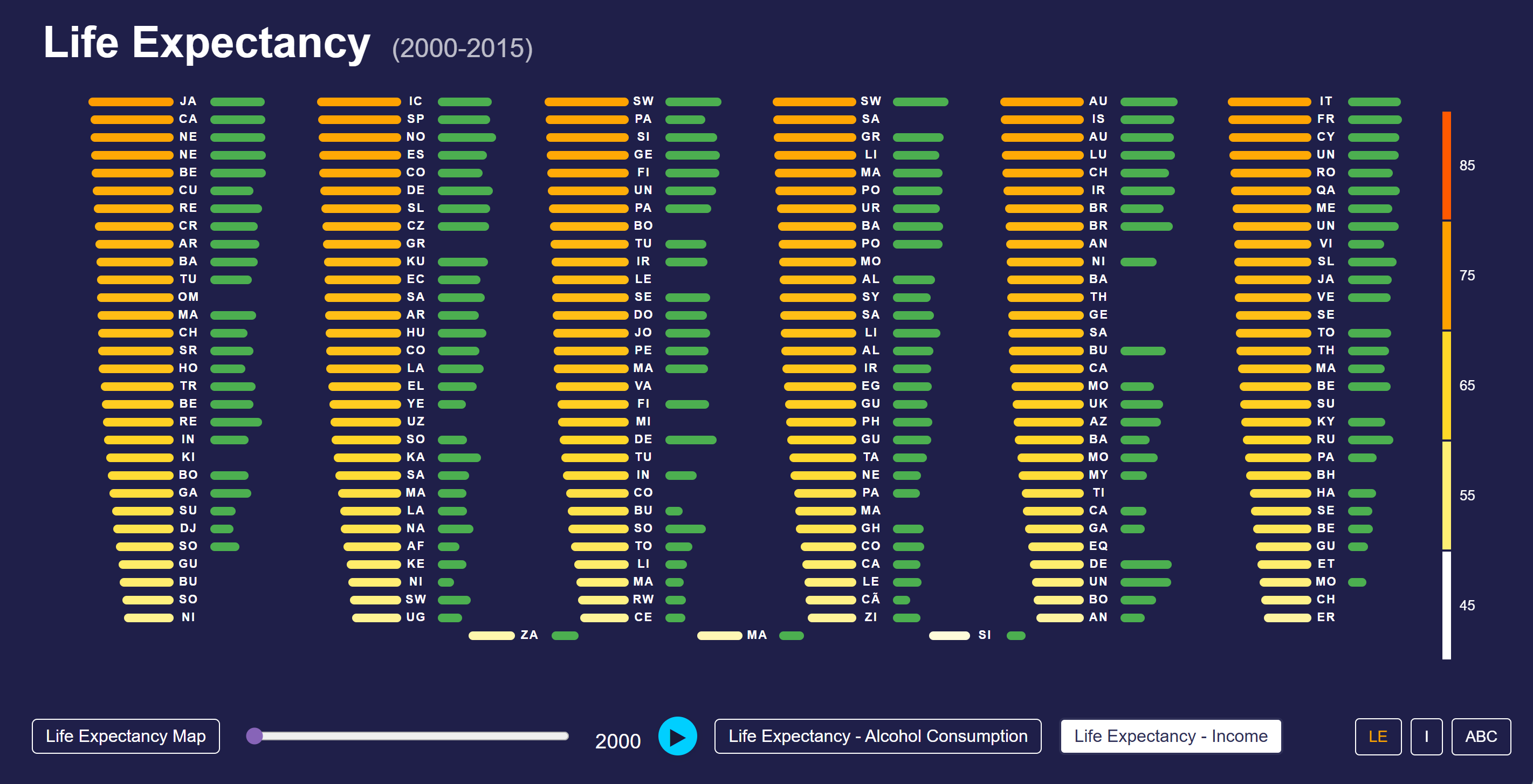Click the UG label in second column
The image size is (1533, 784).
coord(415,617)
